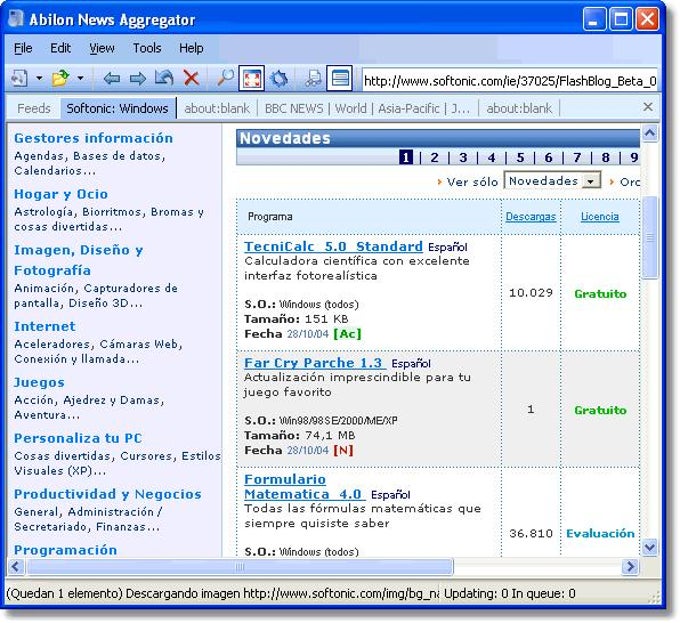Switch to the BBC NEWS World tab
This screenshot has height=623, width=680.
click(367, 108)
